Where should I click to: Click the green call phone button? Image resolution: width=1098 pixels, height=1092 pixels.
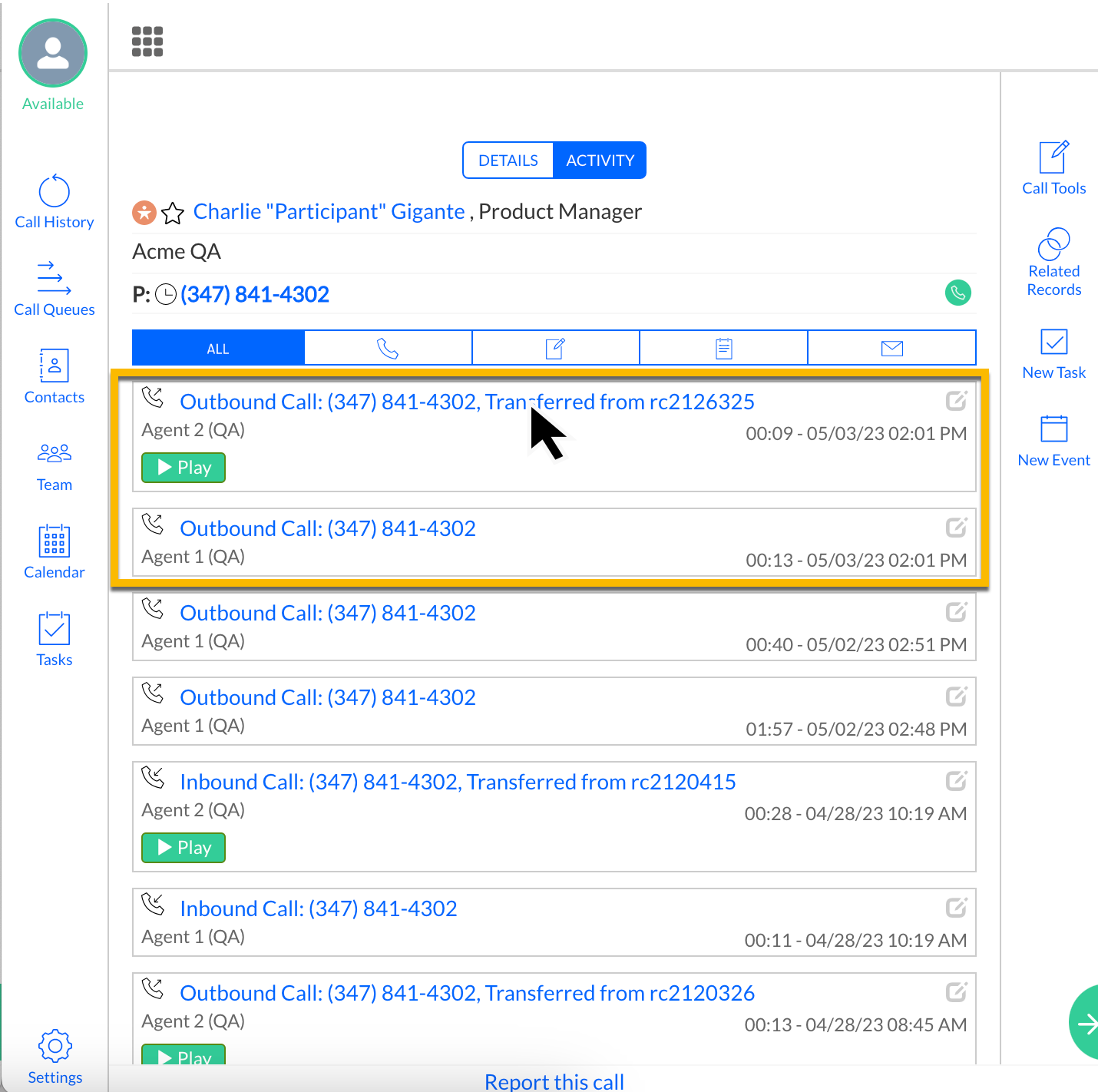(x=957, y=293)
